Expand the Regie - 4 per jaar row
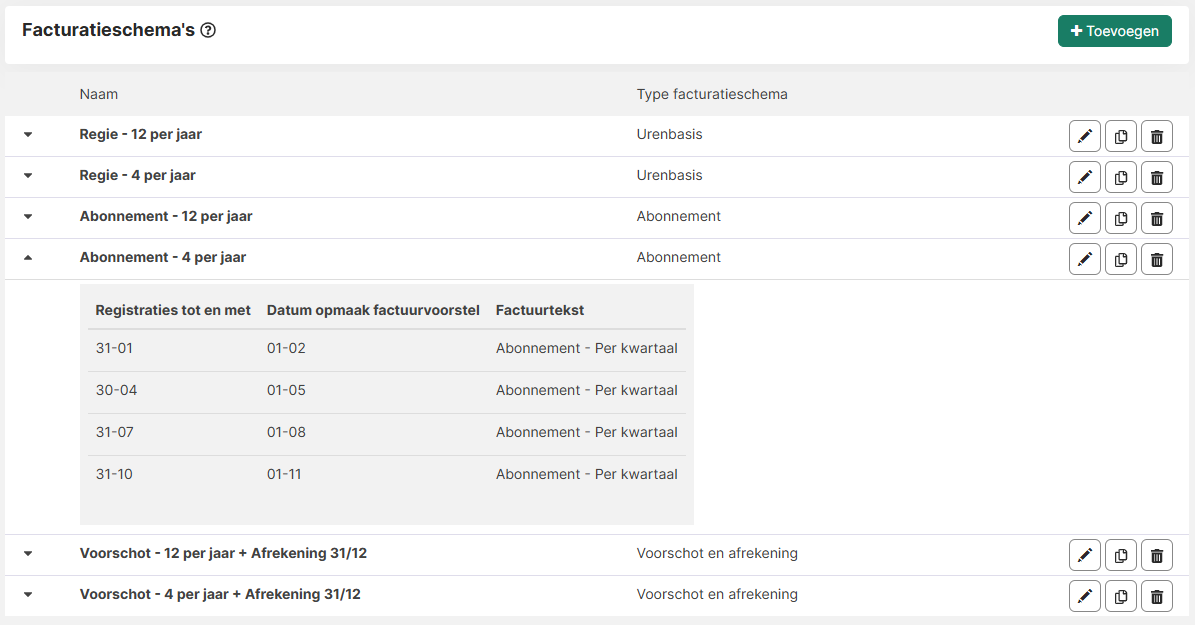The image size is (1195, 625). tap(28, 176)
